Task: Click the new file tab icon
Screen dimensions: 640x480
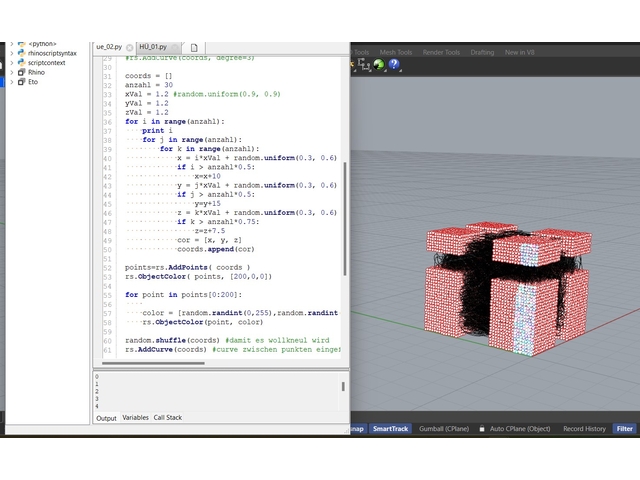Action: 194,47
